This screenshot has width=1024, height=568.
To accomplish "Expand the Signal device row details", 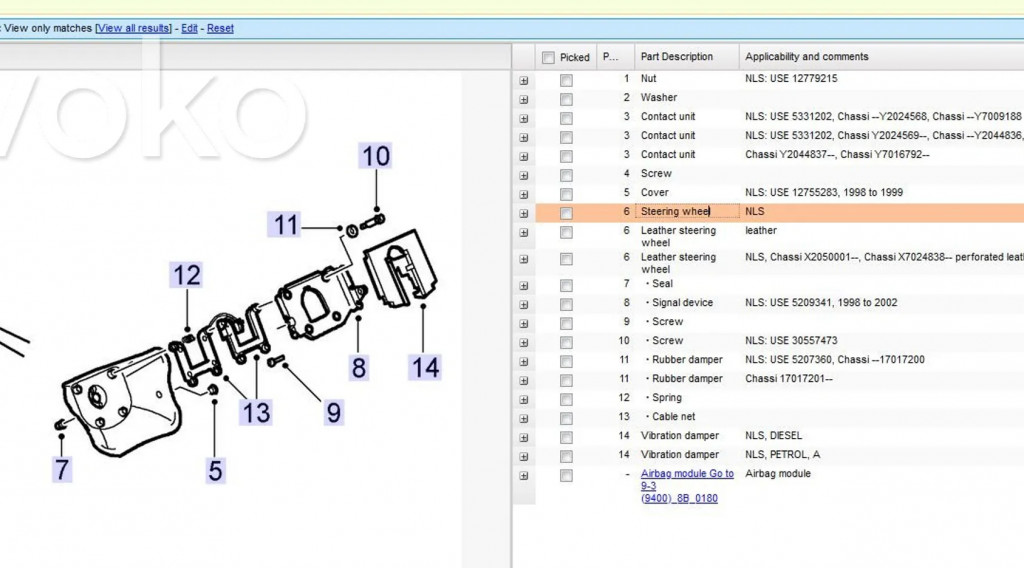I will click(x=524, y=303).
